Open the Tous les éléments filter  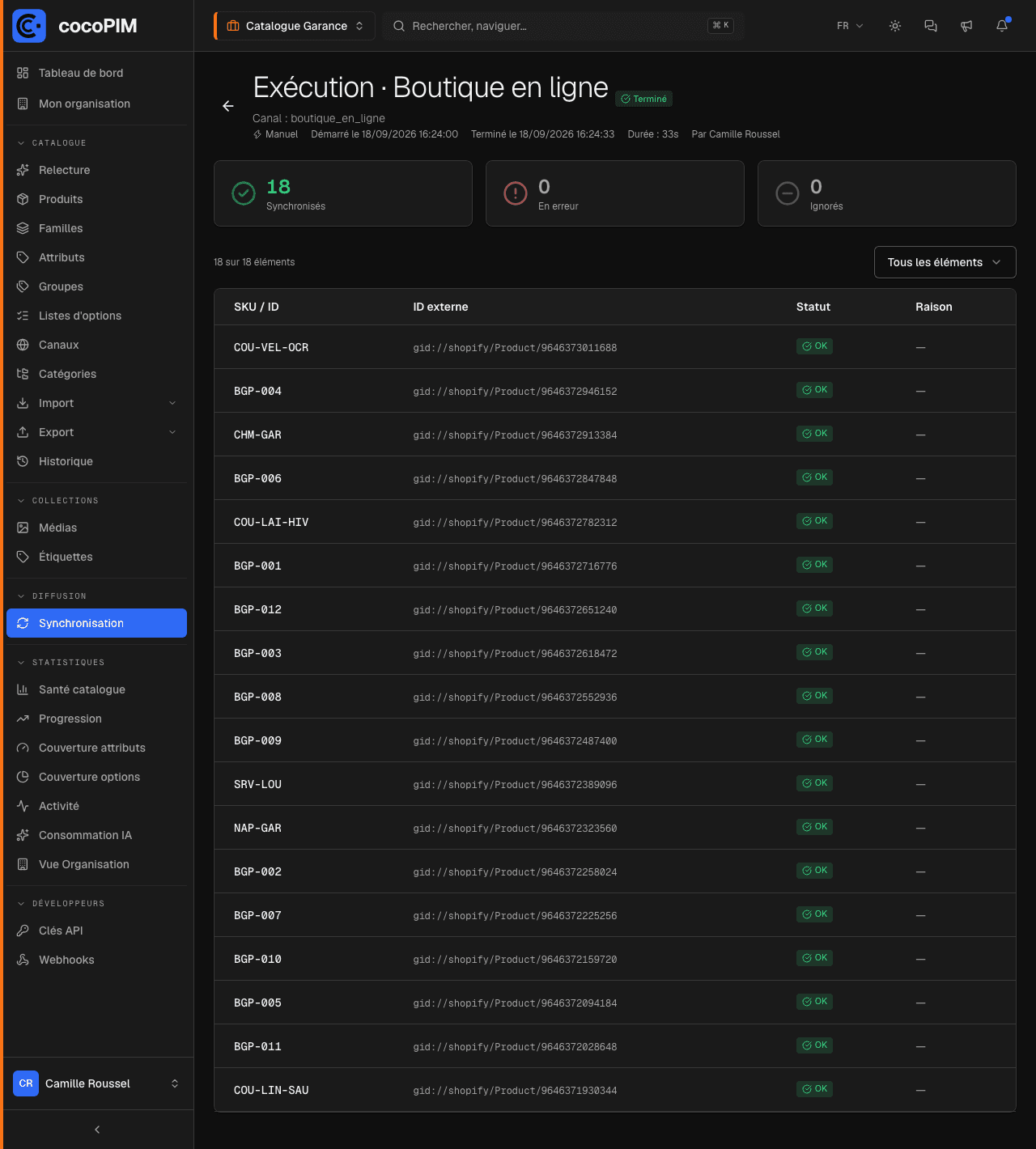(x=945, y=262)
